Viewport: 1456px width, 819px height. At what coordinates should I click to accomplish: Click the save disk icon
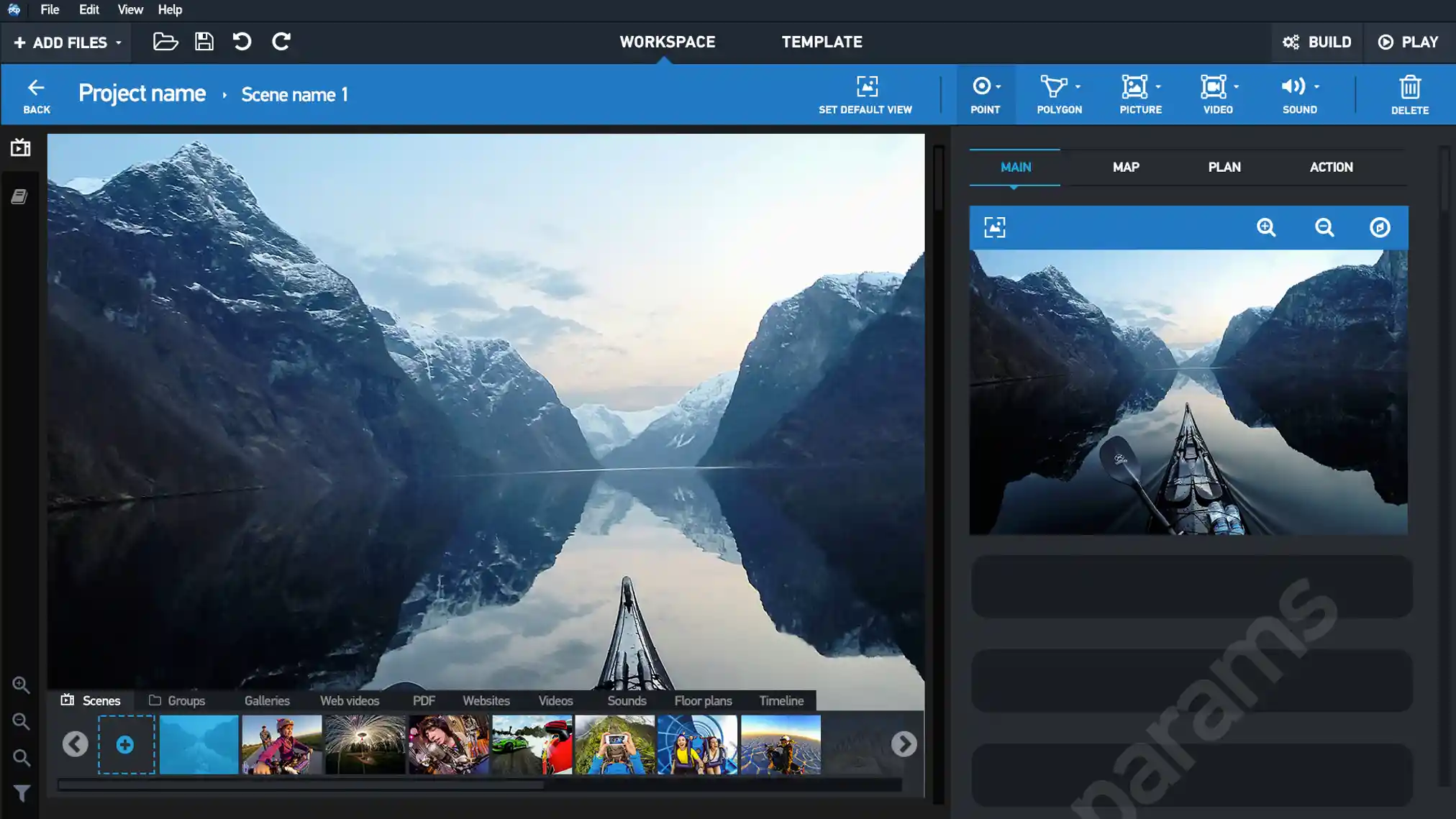204,42
